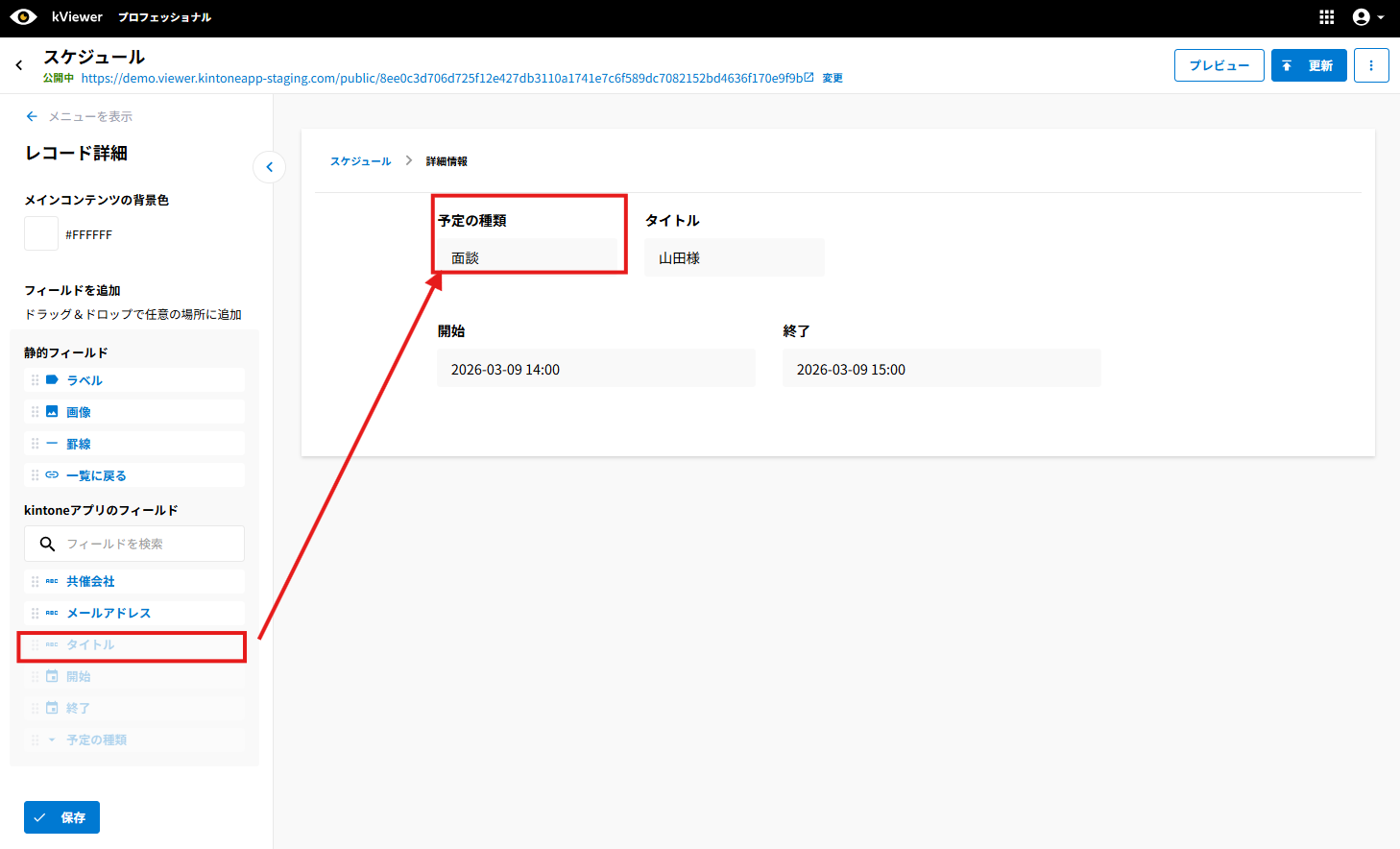This screenshot has width=1400, height=849.
Task: Click the プレビュー button
Action: click(1219, 65)
